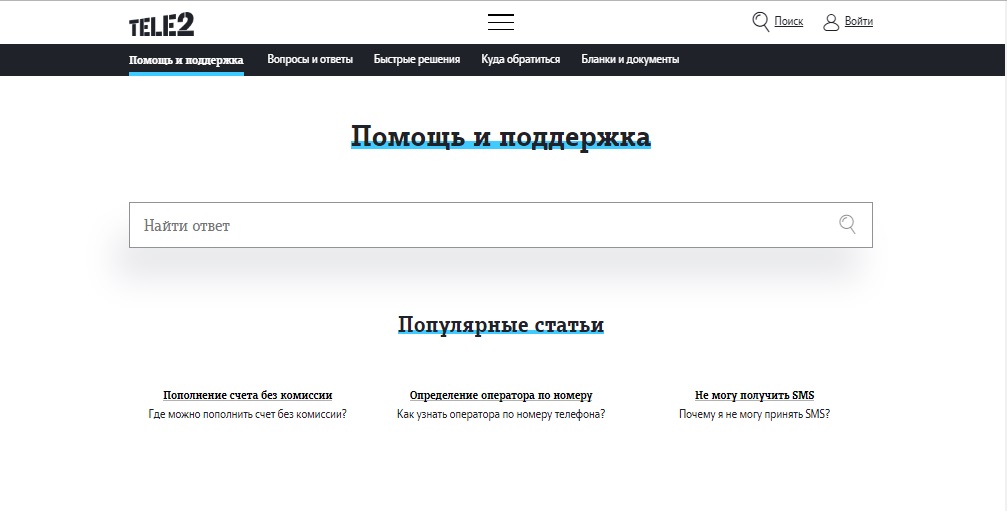Click the Популярные статьи heading

point(500,325)
